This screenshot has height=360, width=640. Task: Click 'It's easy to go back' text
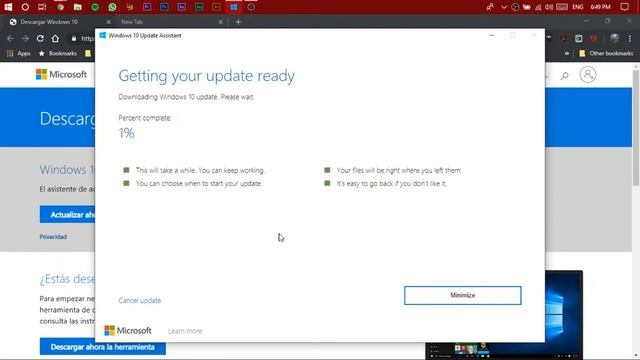click(x=391, y=184)
